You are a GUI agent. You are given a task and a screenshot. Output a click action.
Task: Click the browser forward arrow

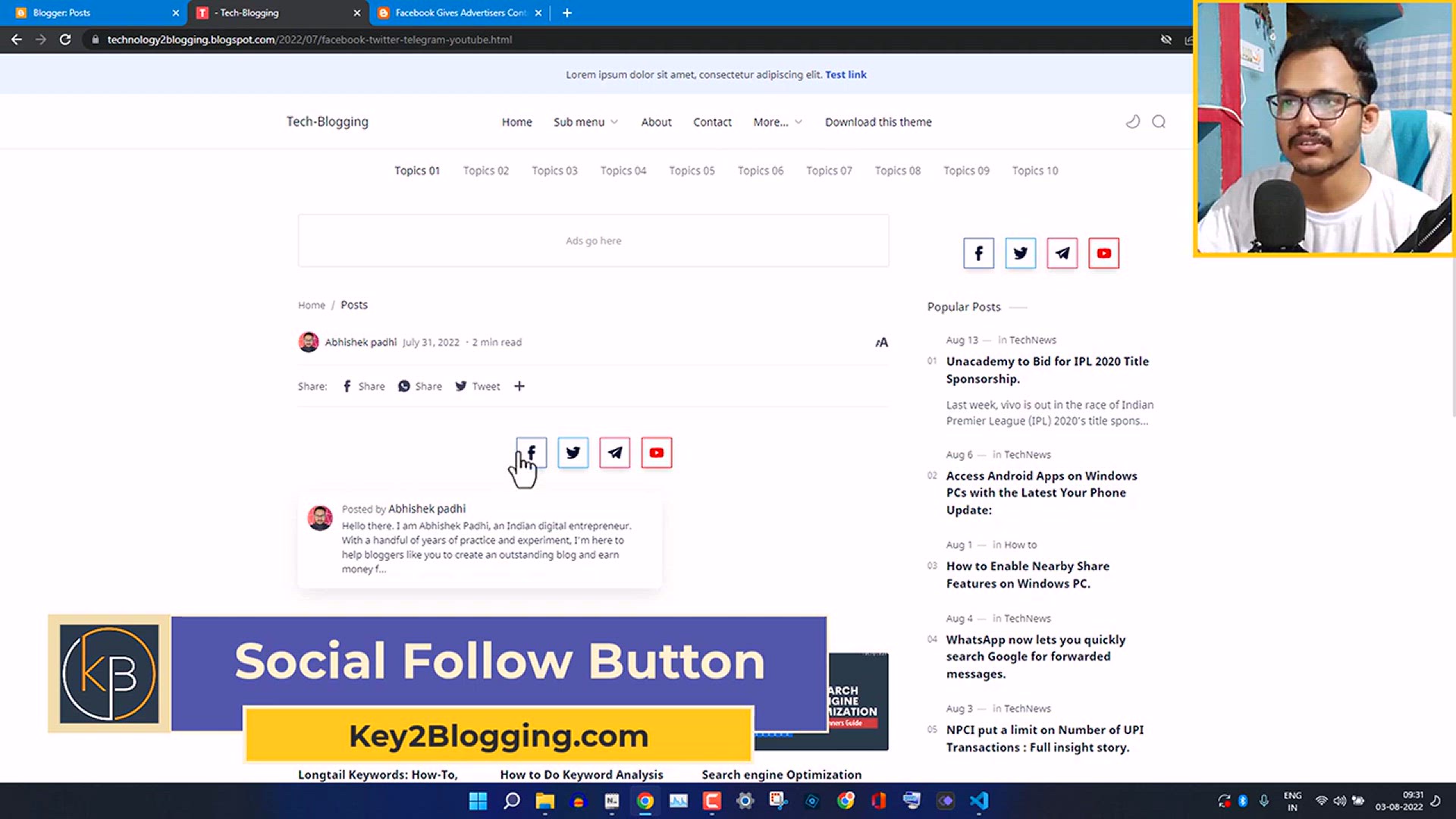coord(41,39)
